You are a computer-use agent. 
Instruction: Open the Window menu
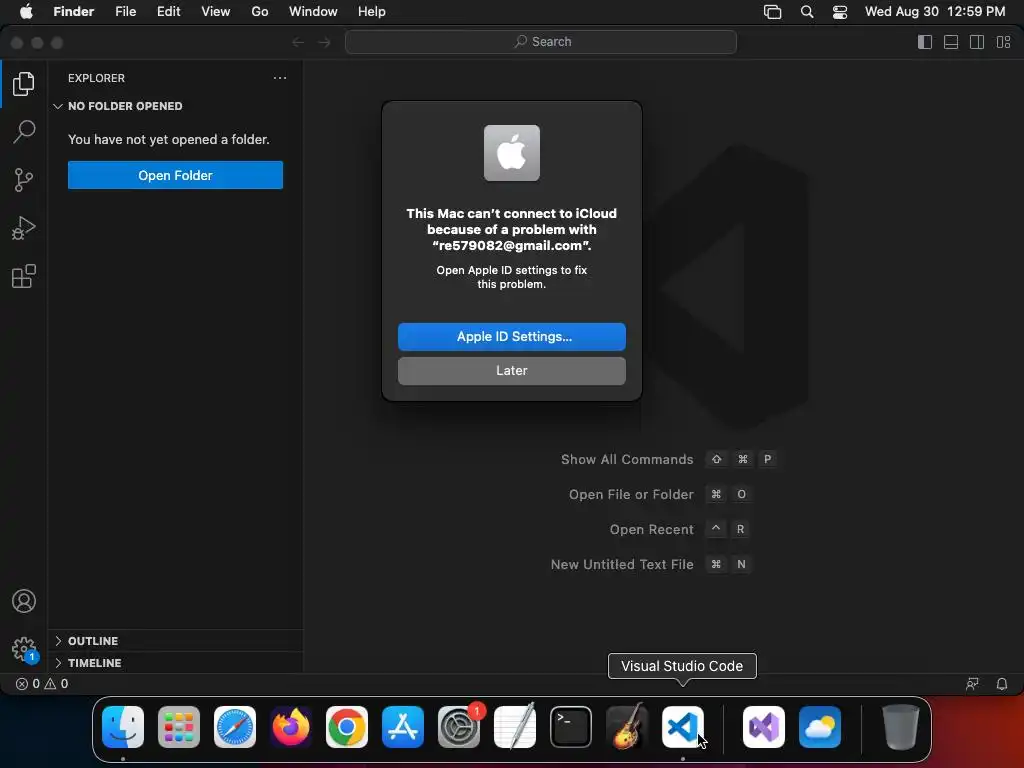(313, 12)
